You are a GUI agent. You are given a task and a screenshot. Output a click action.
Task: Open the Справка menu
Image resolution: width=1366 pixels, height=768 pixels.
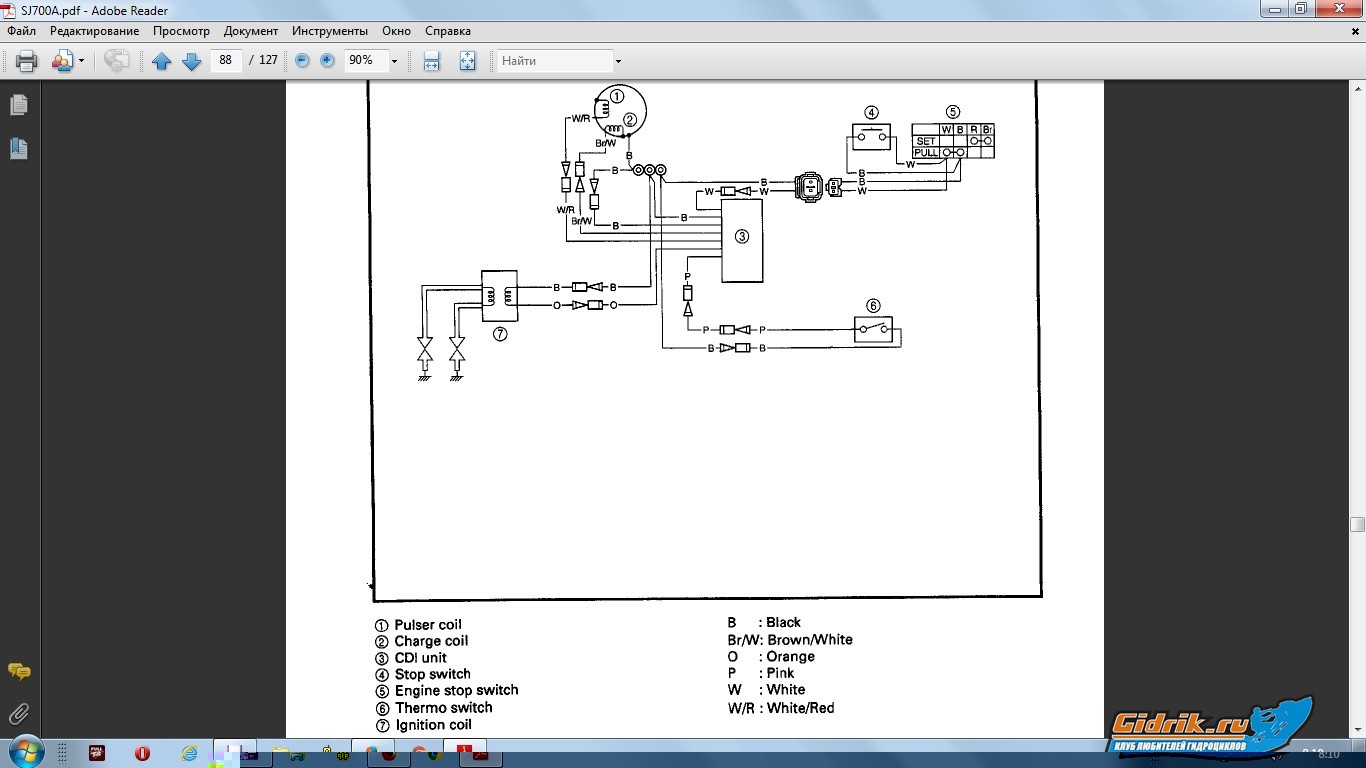coord(447,31)
